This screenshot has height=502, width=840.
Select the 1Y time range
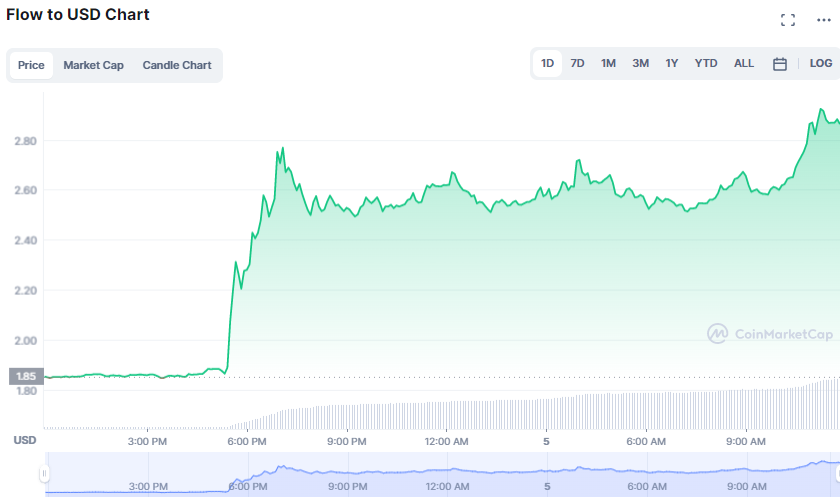[x=672, y=64]
